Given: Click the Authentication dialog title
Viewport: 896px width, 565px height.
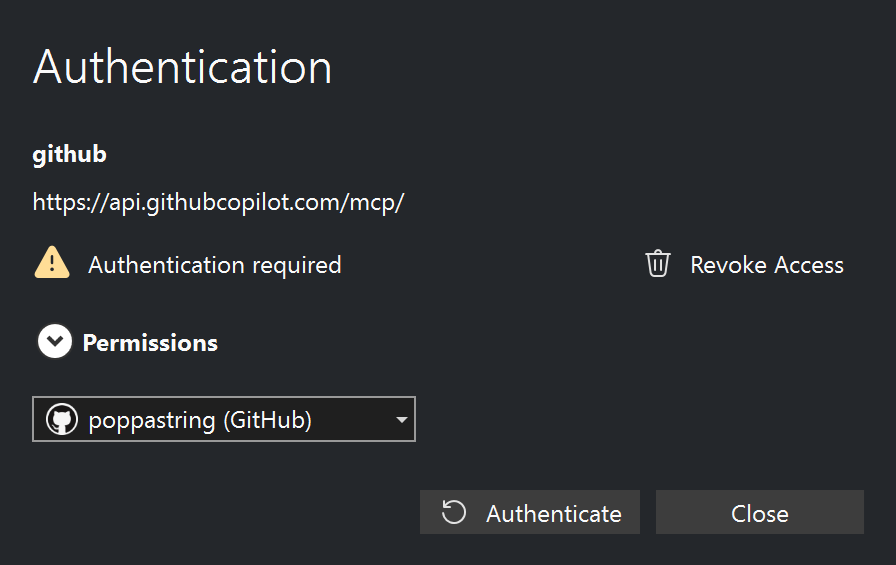Looking at the screenshot, I should (182, 68).
